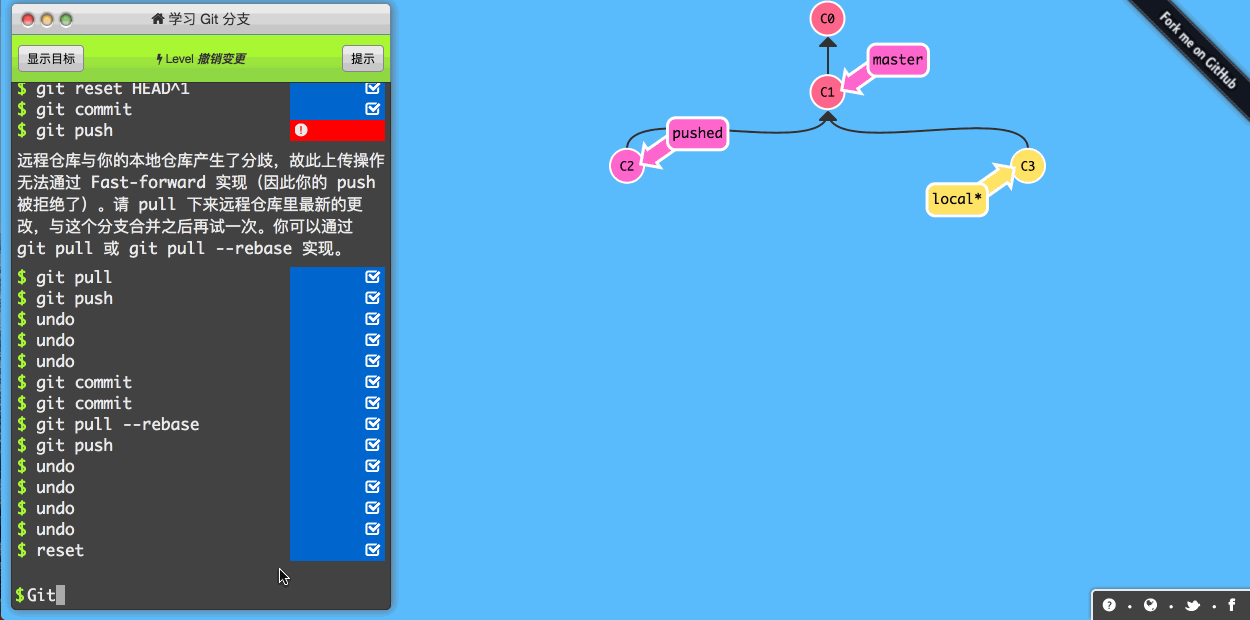This screenshot has width=1250, height=620.
Task: Click the local* branch label
Action: click(957, 199)
